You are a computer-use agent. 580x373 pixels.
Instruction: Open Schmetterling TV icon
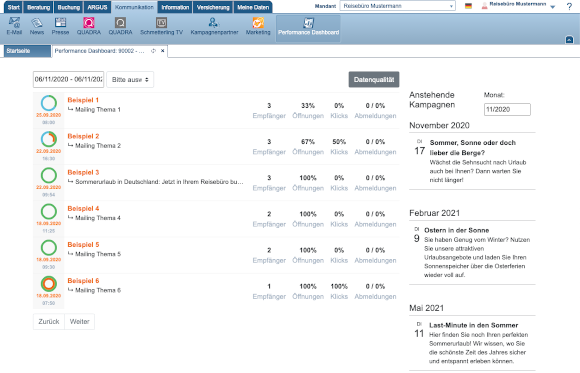click(x=161, y=26)
